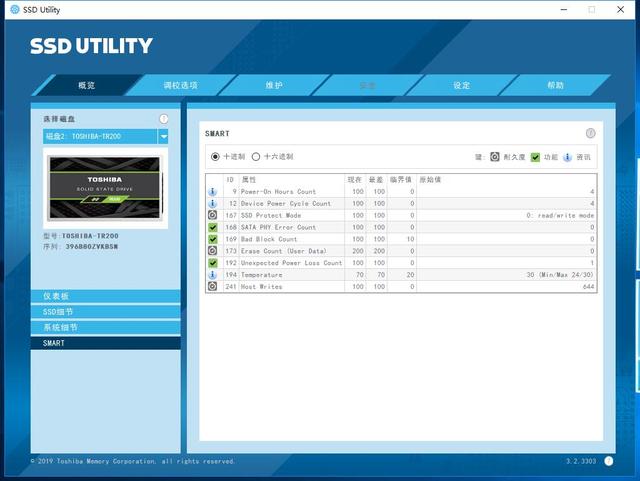Click green check of SATA PHY Error Count

pyautogui.click(x=213, y=227)
